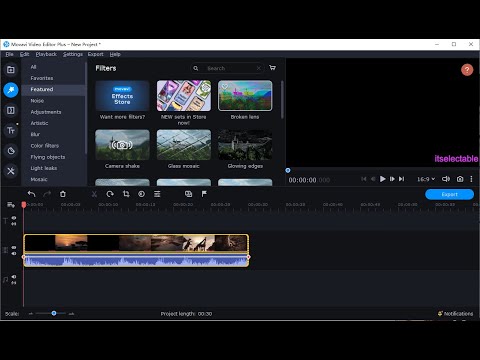The width and height of the screenshot is (480, 360).
Task: Select the Glass mosaic filter thumbnail
Action: pyautogui.click(x=184, y=145)
